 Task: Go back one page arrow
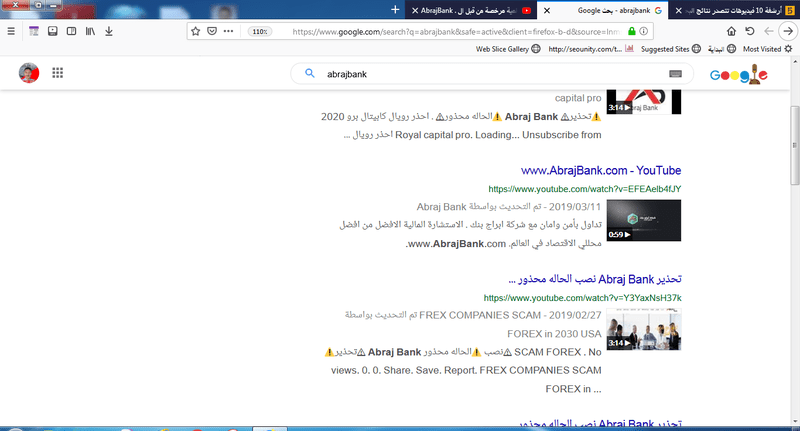[x=768, y=31]
